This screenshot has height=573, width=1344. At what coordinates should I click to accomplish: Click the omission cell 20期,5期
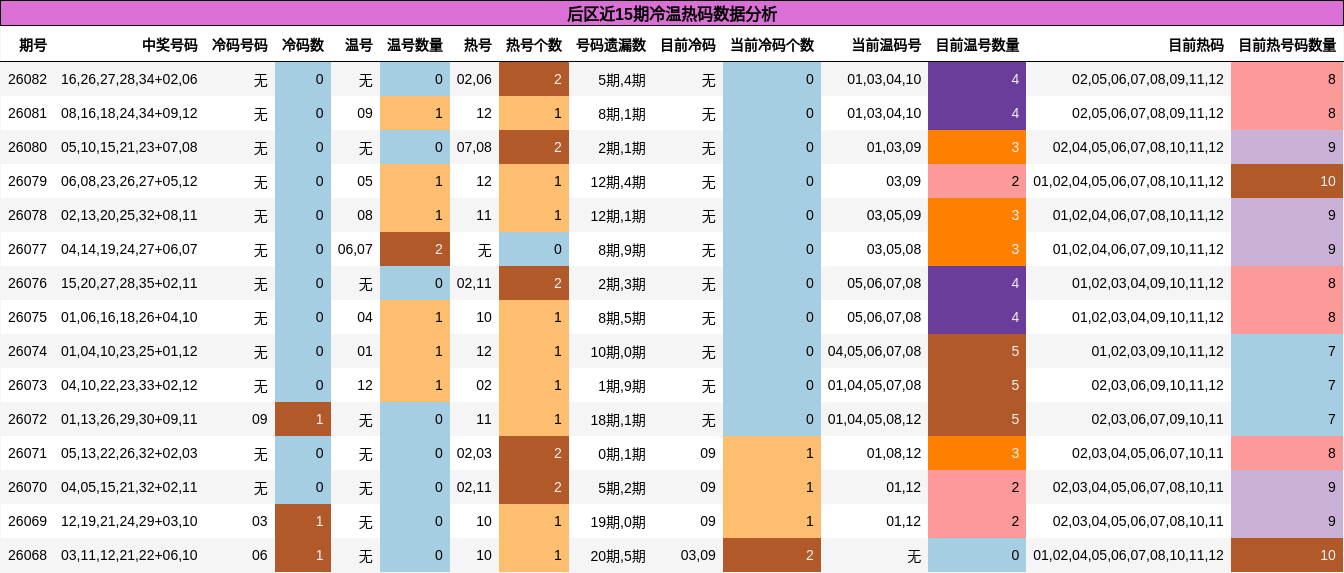pyautogui.click(x=618, y=556)
